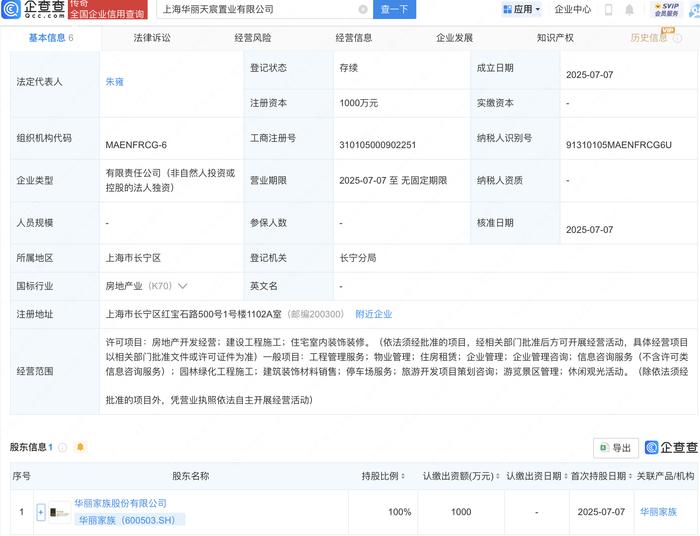Click the 全国企业信用查询 red banner
The width and height of the screenshot is (700, 536).
(x=107, y=10)
